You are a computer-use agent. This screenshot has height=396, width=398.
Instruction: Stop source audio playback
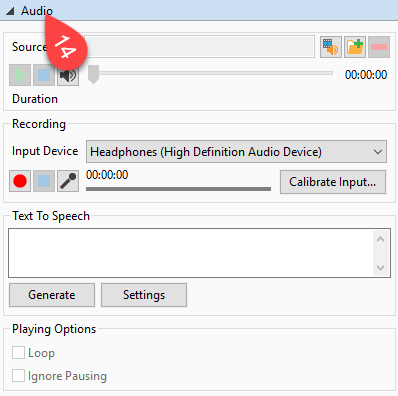[44, 75]
